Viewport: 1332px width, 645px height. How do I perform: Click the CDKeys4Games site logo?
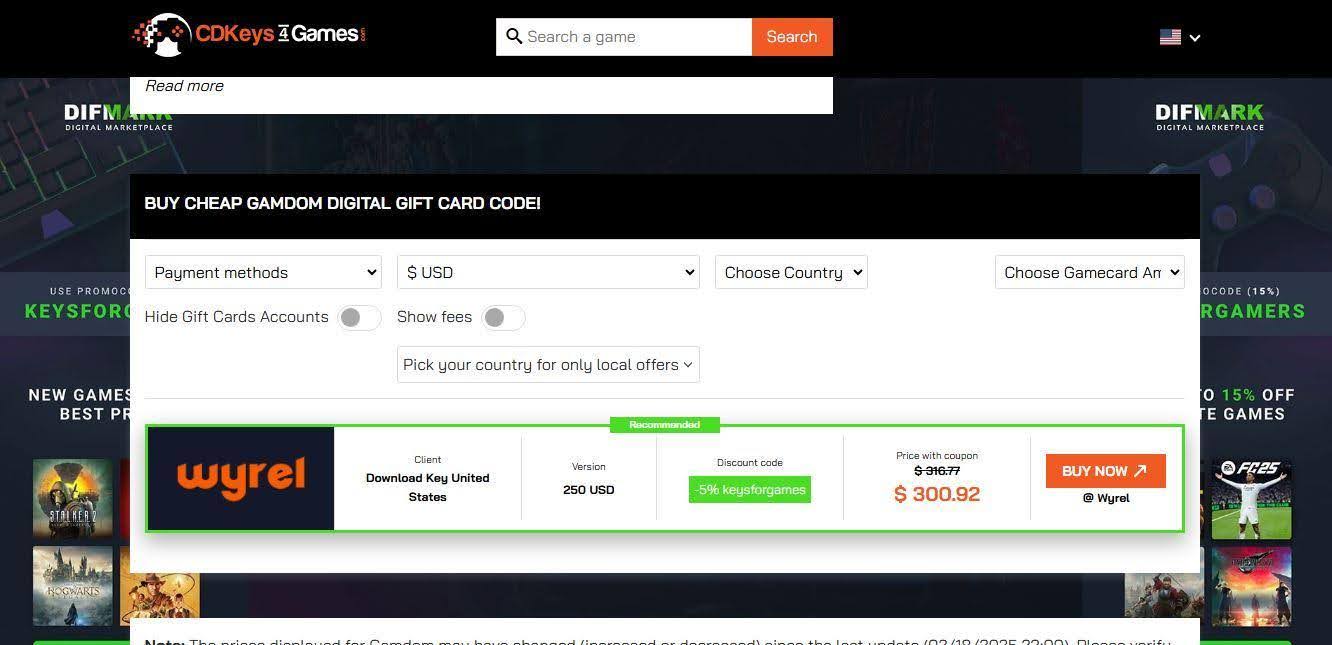tap(249, 36)
